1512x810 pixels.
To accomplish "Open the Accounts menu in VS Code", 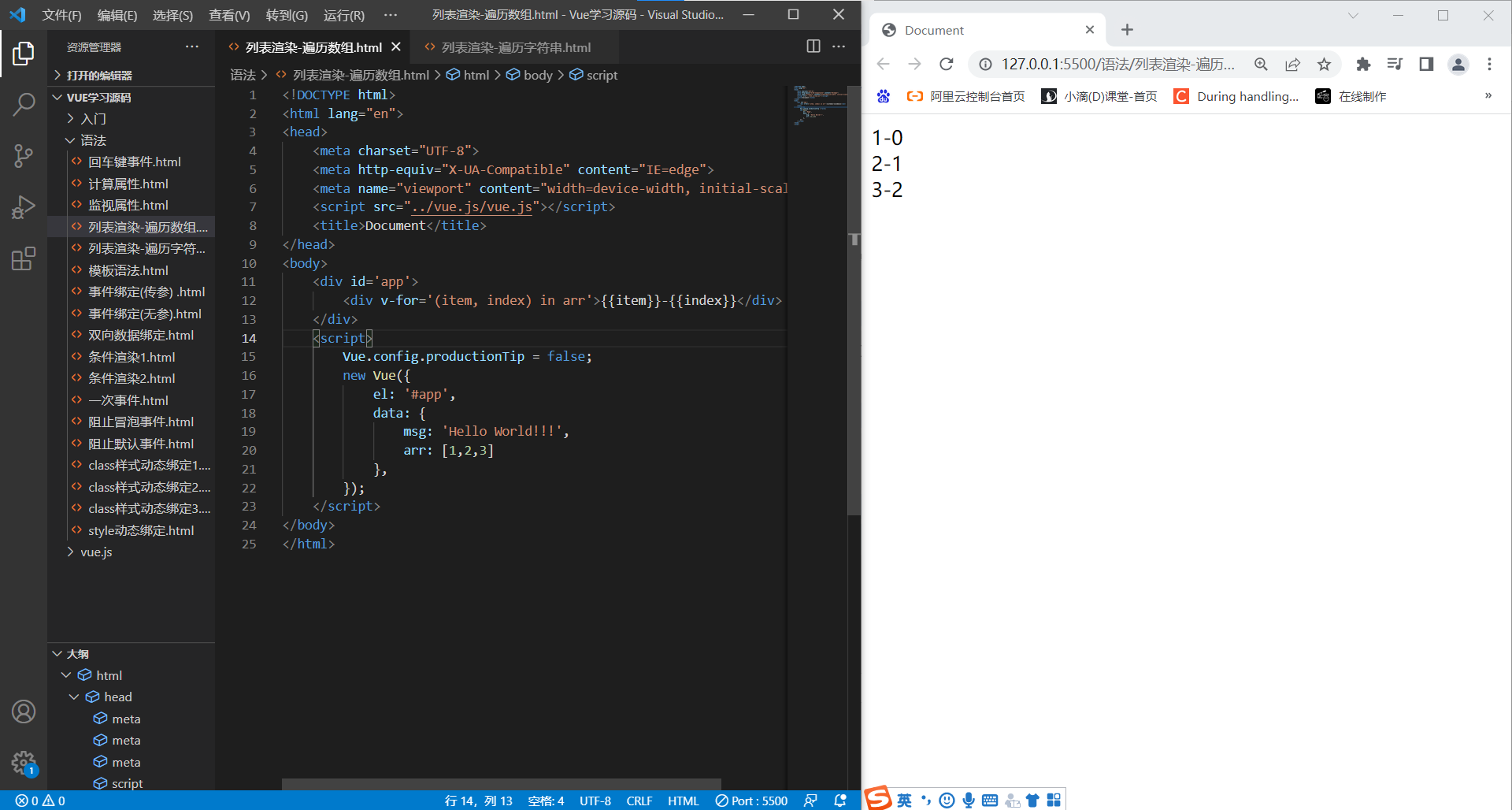I will click(24, 712).
